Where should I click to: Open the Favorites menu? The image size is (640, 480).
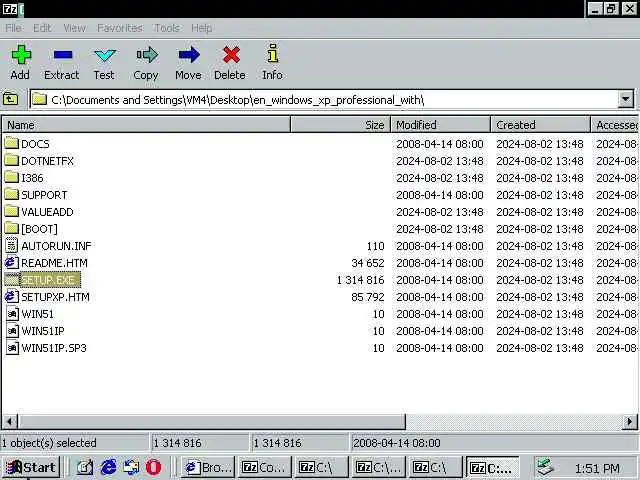pos(120,28)
